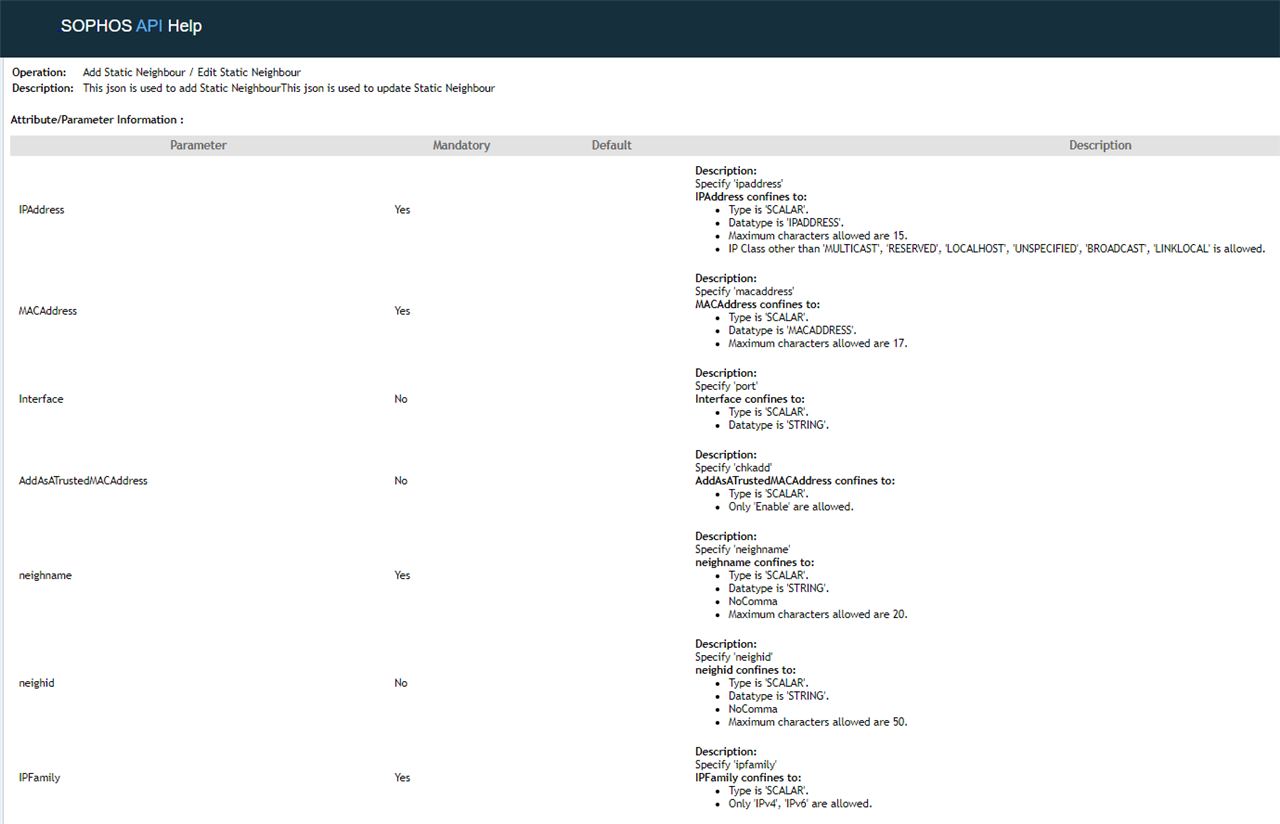
Task: Click 'Maximum characters allowed are 50' bullet
Action: tap(818, 723)
